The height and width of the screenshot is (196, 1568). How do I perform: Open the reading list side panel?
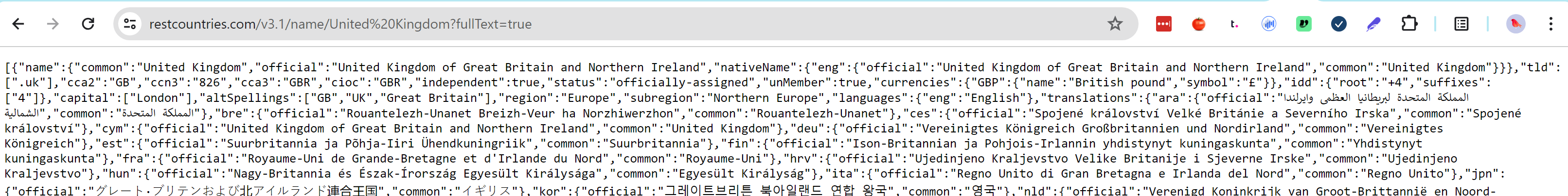point(1461,24)
